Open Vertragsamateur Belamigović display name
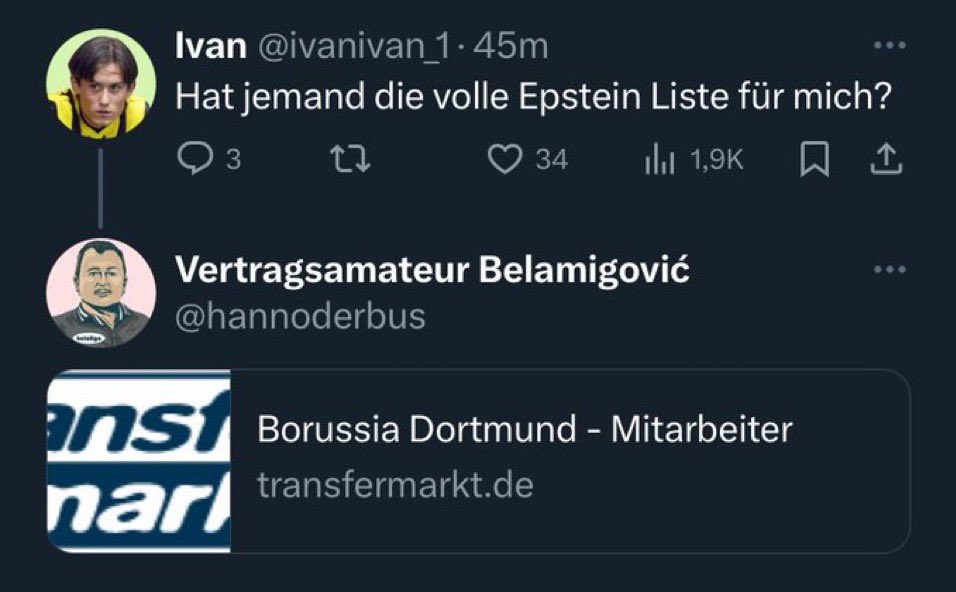956x592 pixels. pyautogui.click(x=432, y=270)
